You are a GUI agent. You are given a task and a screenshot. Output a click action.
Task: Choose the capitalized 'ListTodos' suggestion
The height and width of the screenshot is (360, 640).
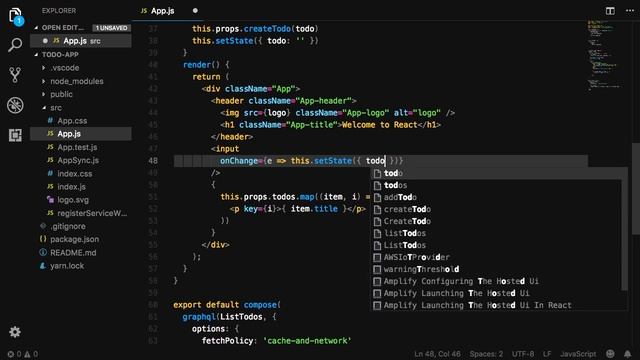tap(497, 245)
